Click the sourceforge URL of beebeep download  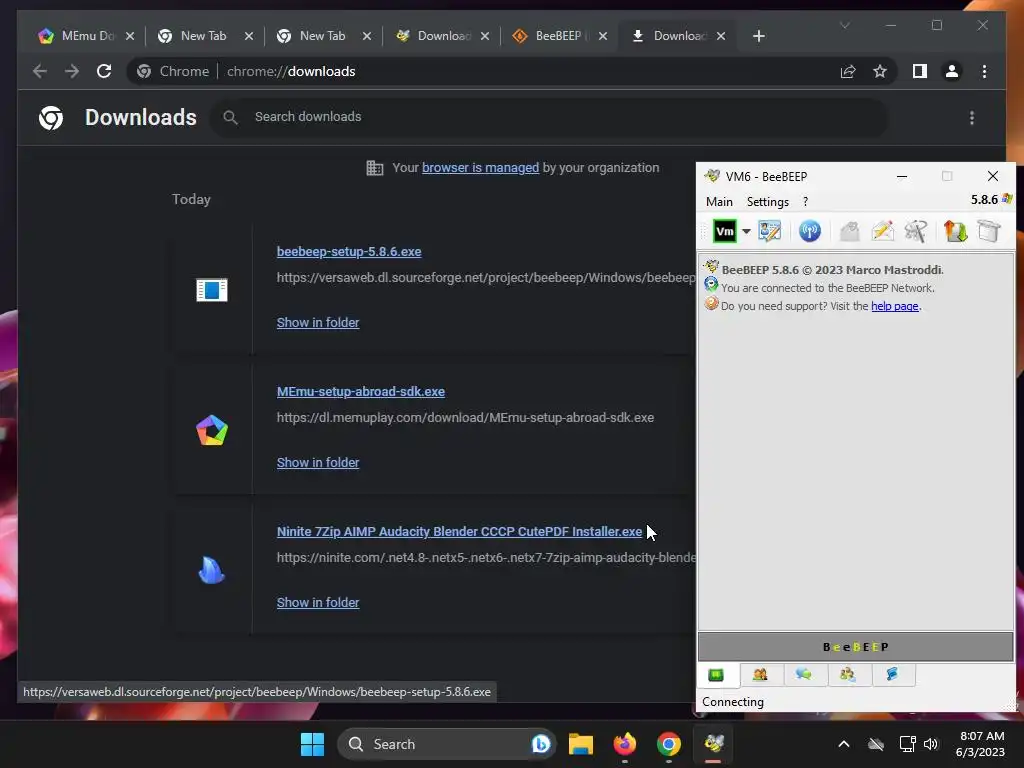pyautogui.click(x=486, y=278)
